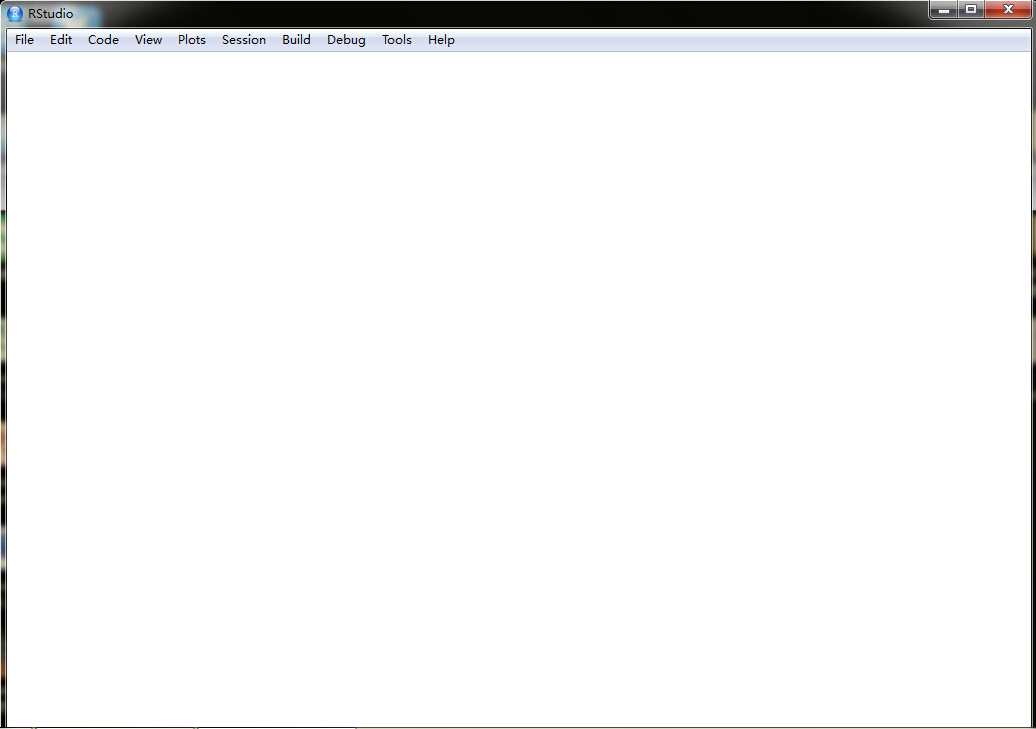Maximize the RStudio window
This screenshot has height=729, width=1036.
tap(971, 10)
